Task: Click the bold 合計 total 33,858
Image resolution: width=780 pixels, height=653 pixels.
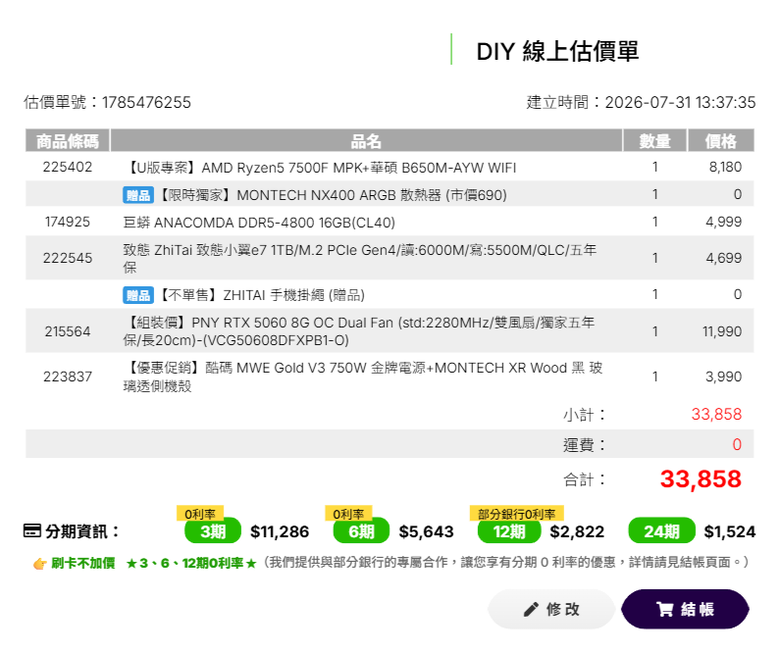Action: tap(701, 479)
